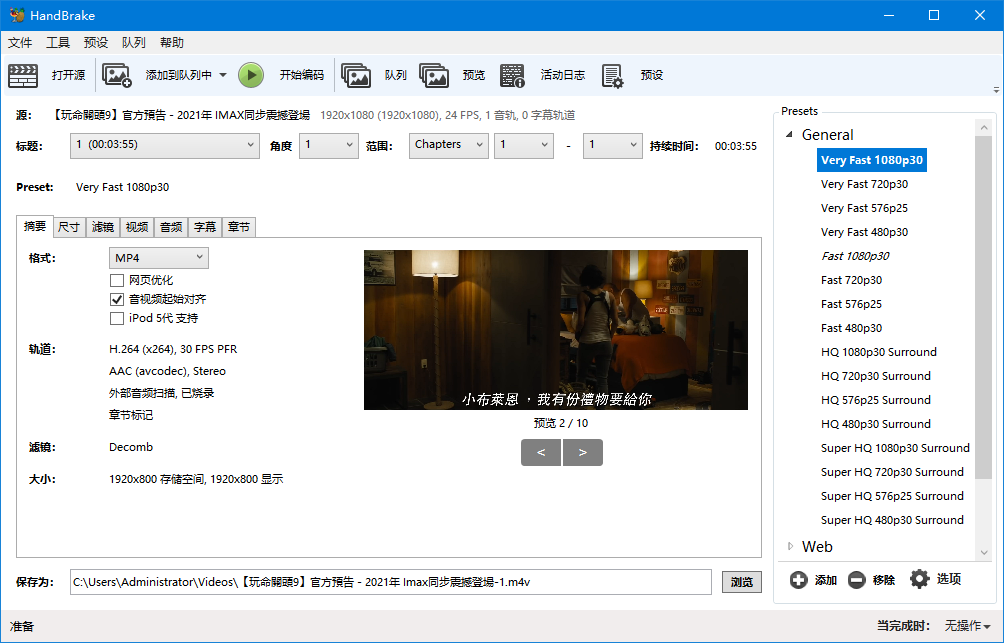
Task: Click the plus icon to add preset
Action: (798, 580)
